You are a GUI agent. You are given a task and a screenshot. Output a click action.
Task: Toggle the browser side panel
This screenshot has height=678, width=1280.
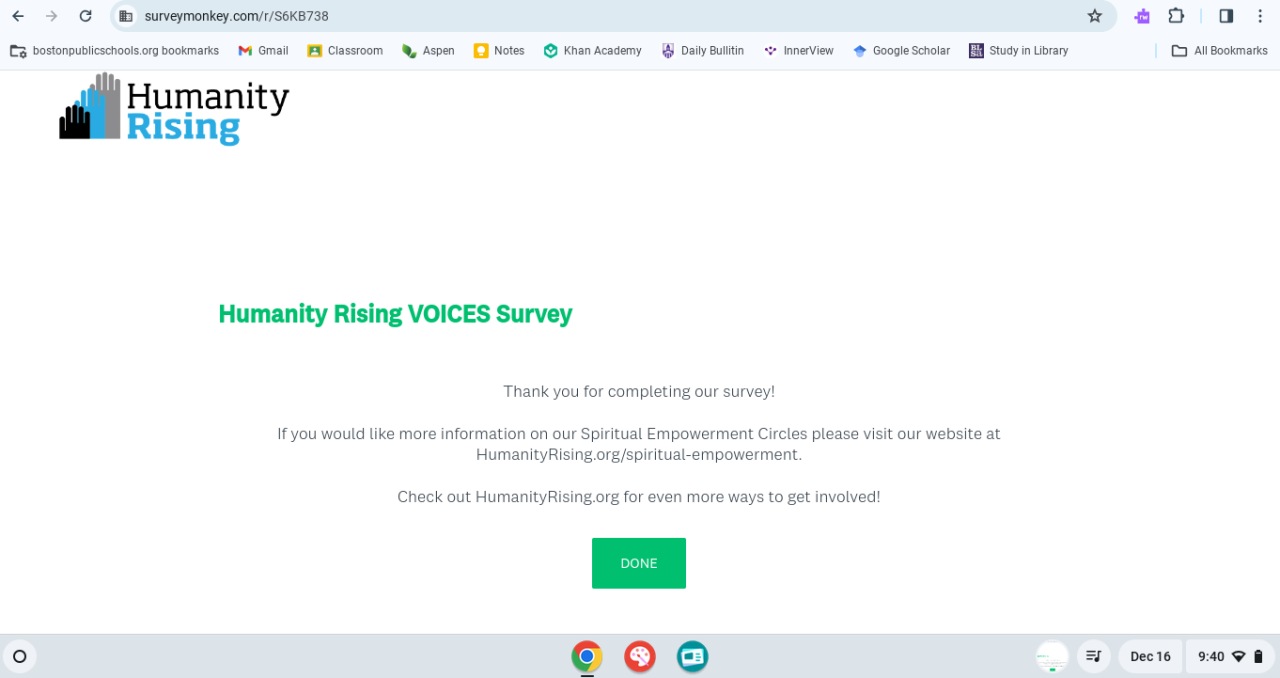[x=1226, y=16]
